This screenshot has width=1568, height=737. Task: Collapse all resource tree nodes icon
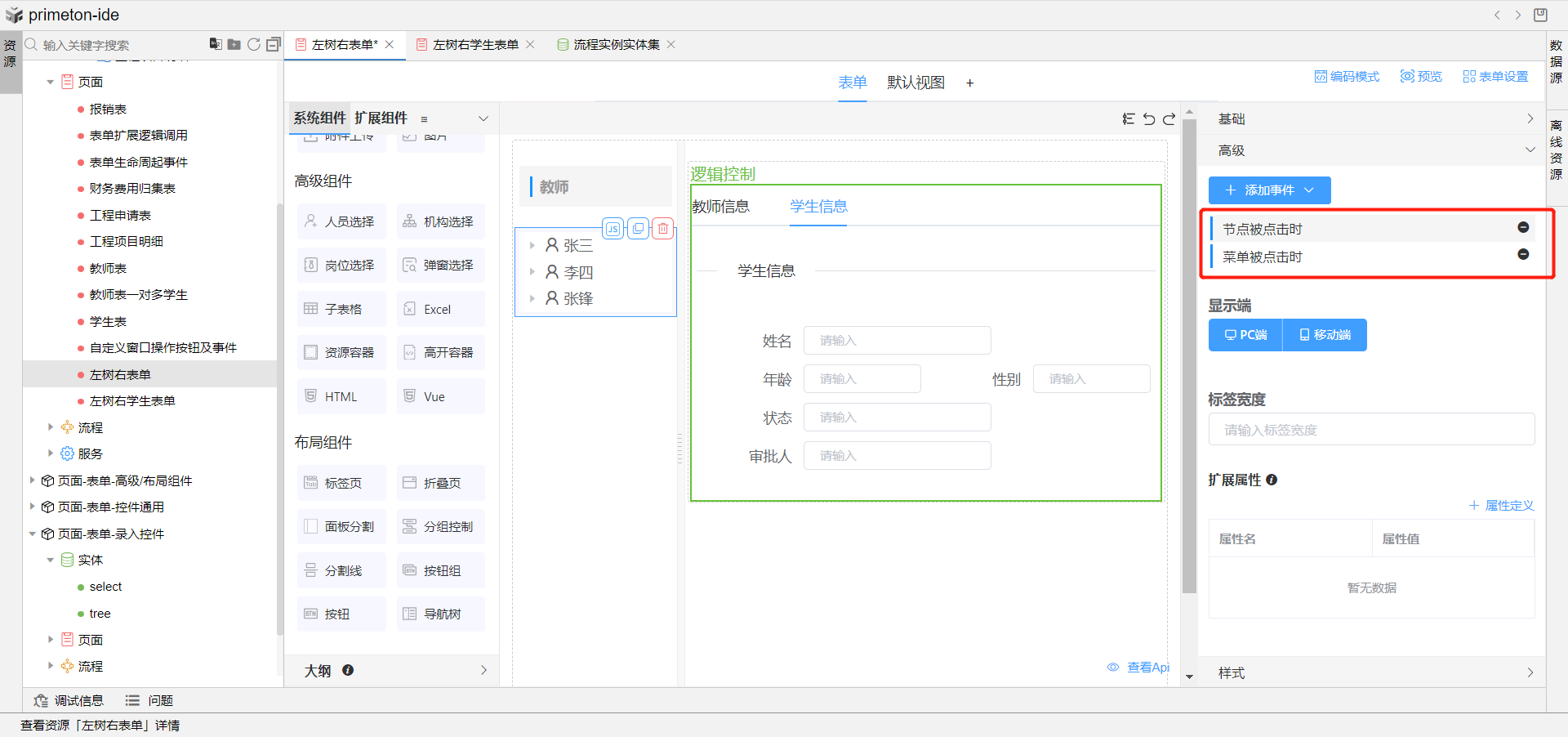click(274, 44)
